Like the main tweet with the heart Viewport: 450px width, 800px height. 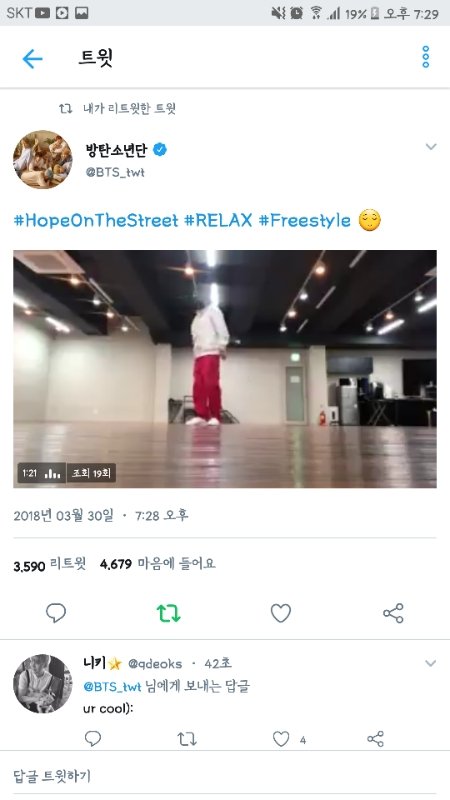(x=281, y=613)
